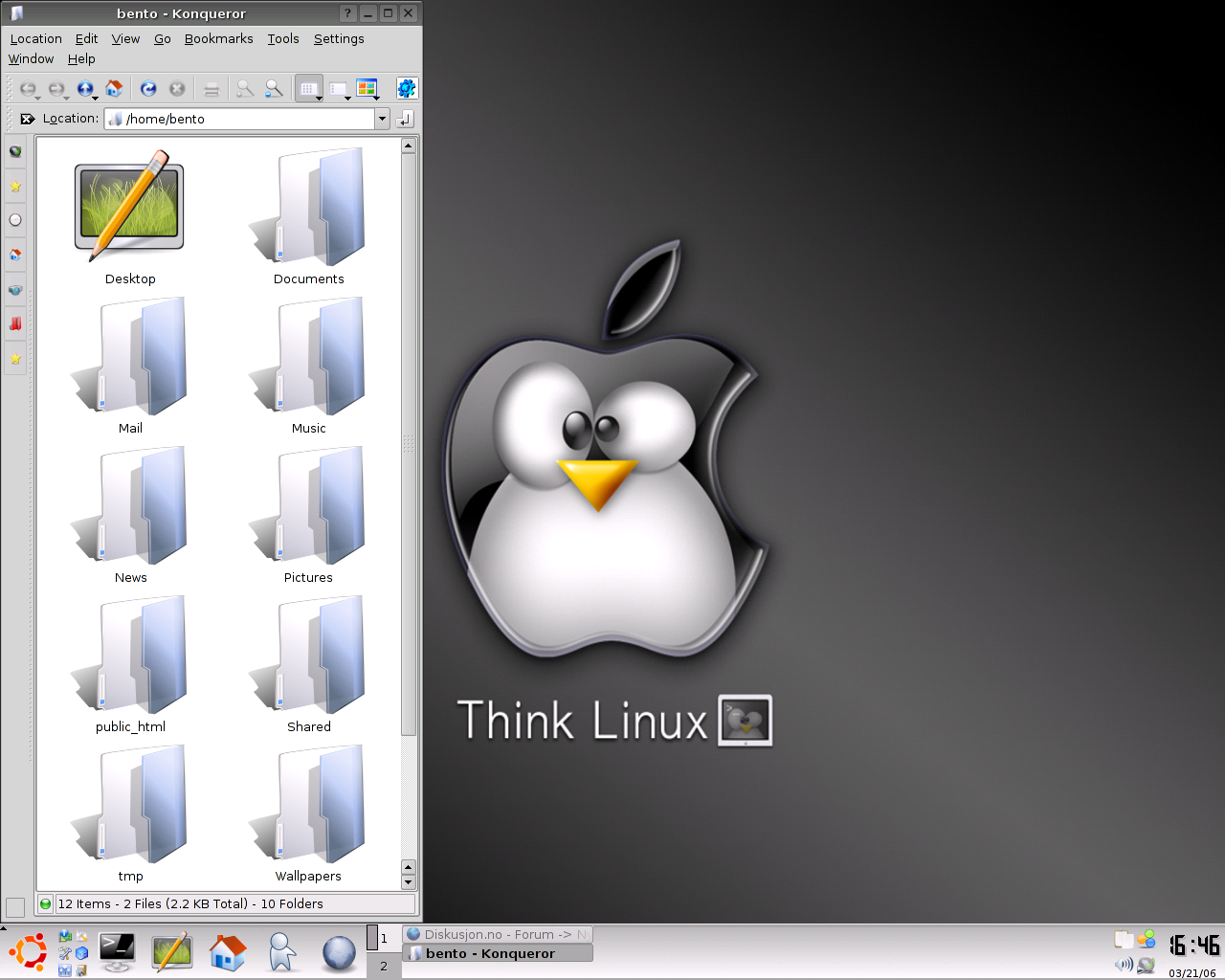Select the Music folder
The height and width of the screenshot is (980, 1225).
coord(308,367)
